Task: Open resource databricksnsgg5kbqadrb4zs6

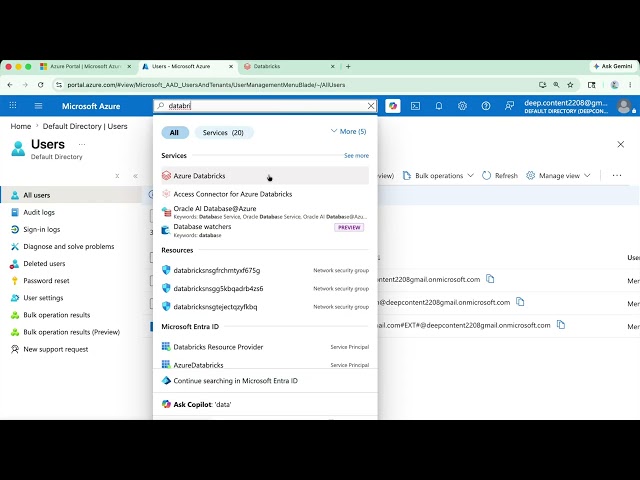Action: coord(265,288)
